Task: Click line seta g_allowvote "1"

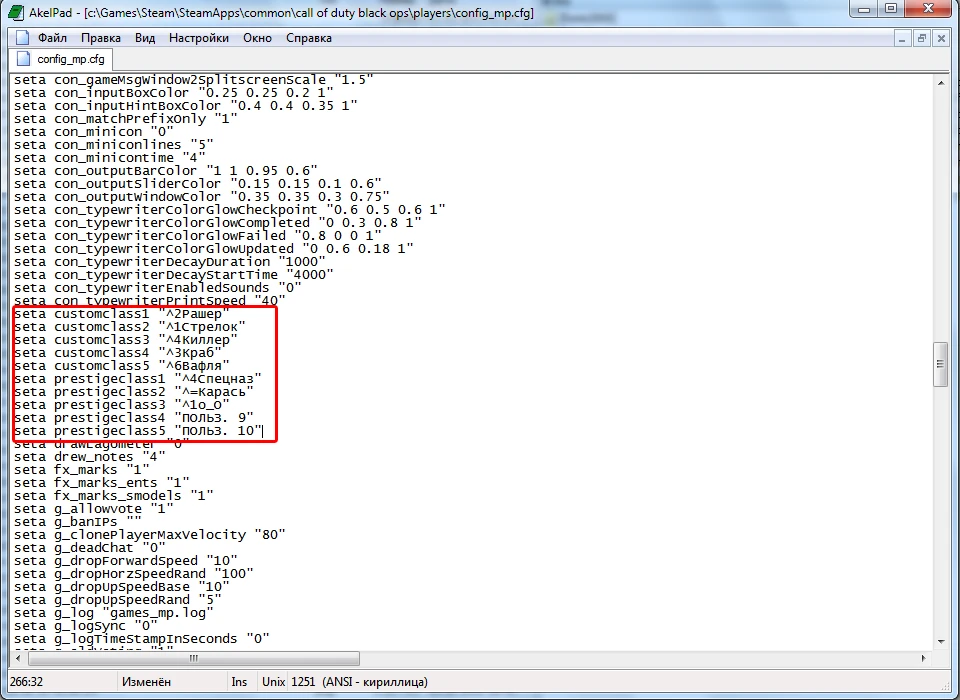Action: click(94, 509)
